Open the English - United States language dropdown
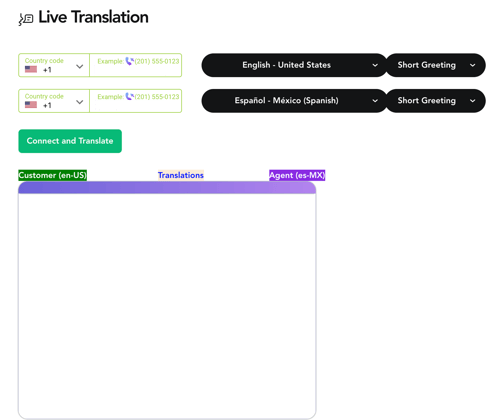 [294, 65]
